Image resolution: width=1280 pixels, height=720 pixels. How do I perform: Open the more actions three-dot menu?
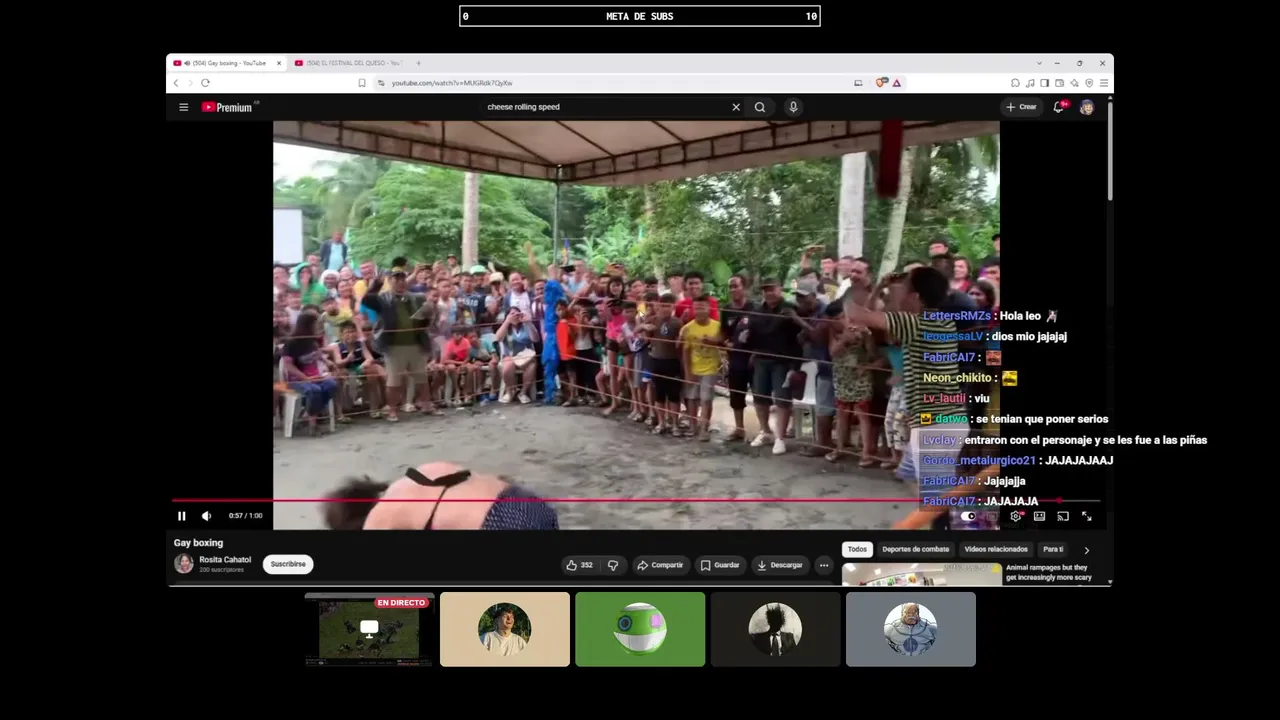pos(824,565)
